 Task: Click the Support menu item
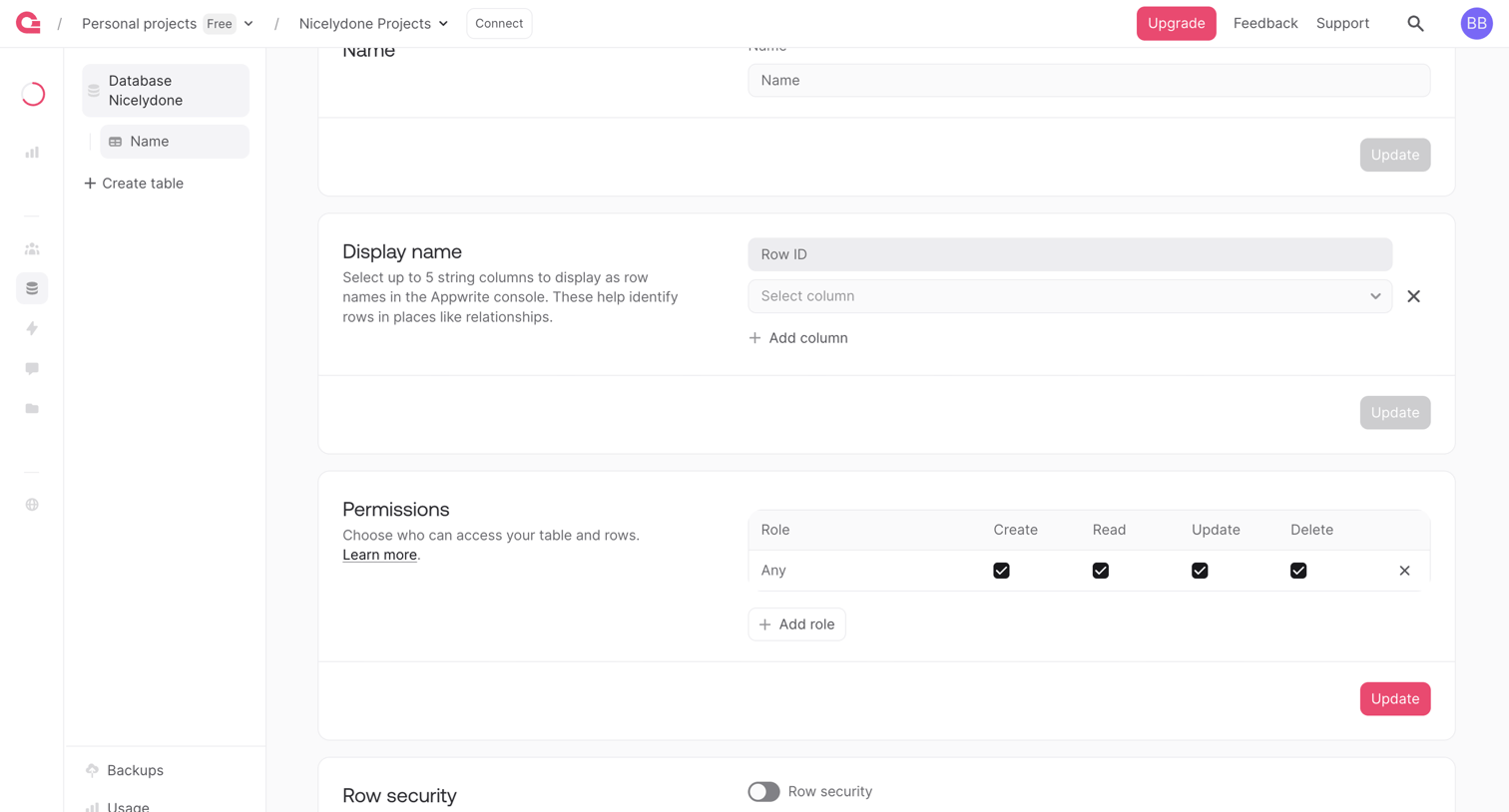(x=1342, y=23)
